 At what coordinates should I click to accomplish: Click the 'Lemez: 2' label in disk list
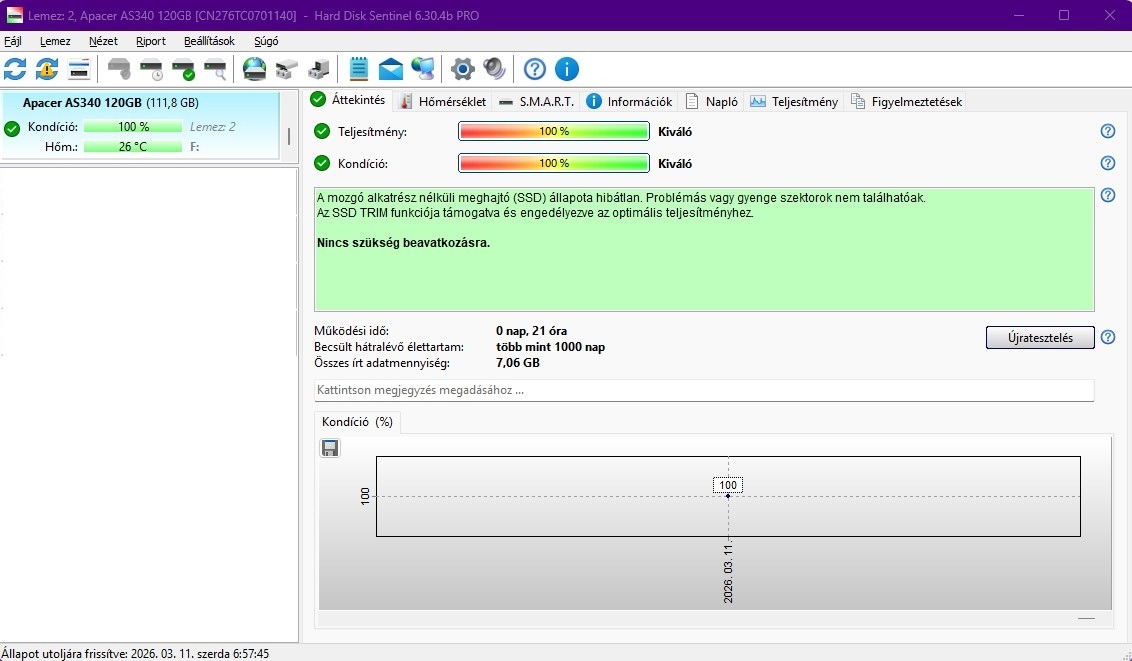click(x=212, y=126)
